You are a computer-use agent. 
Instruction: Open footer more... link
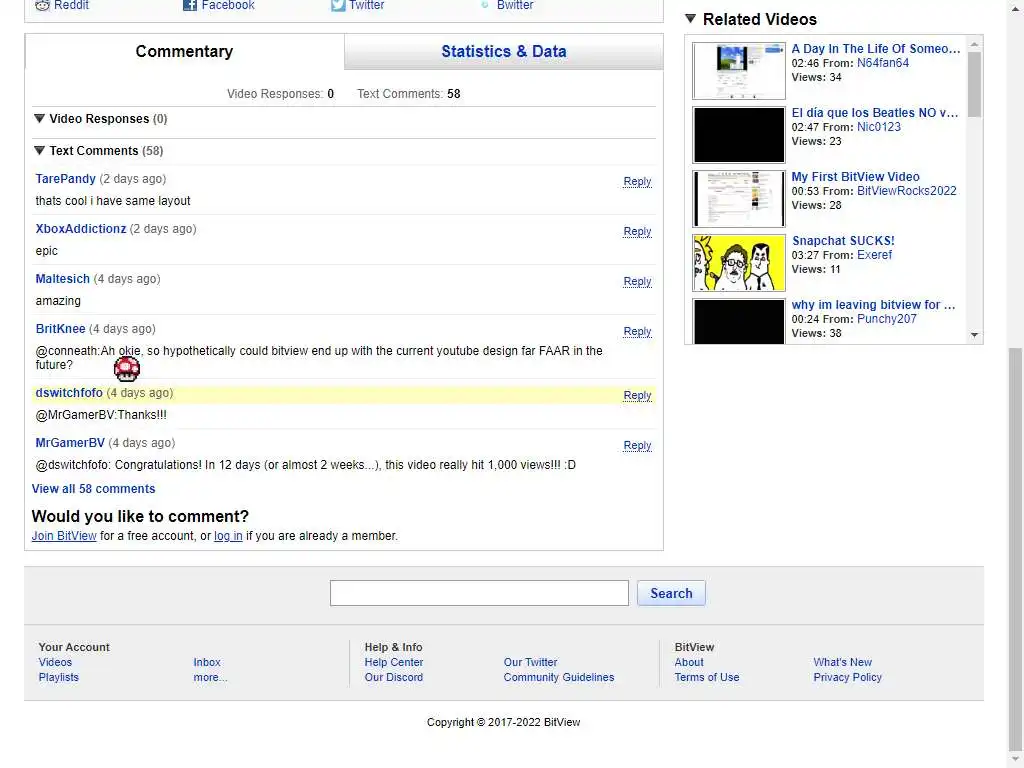(210, 677)
